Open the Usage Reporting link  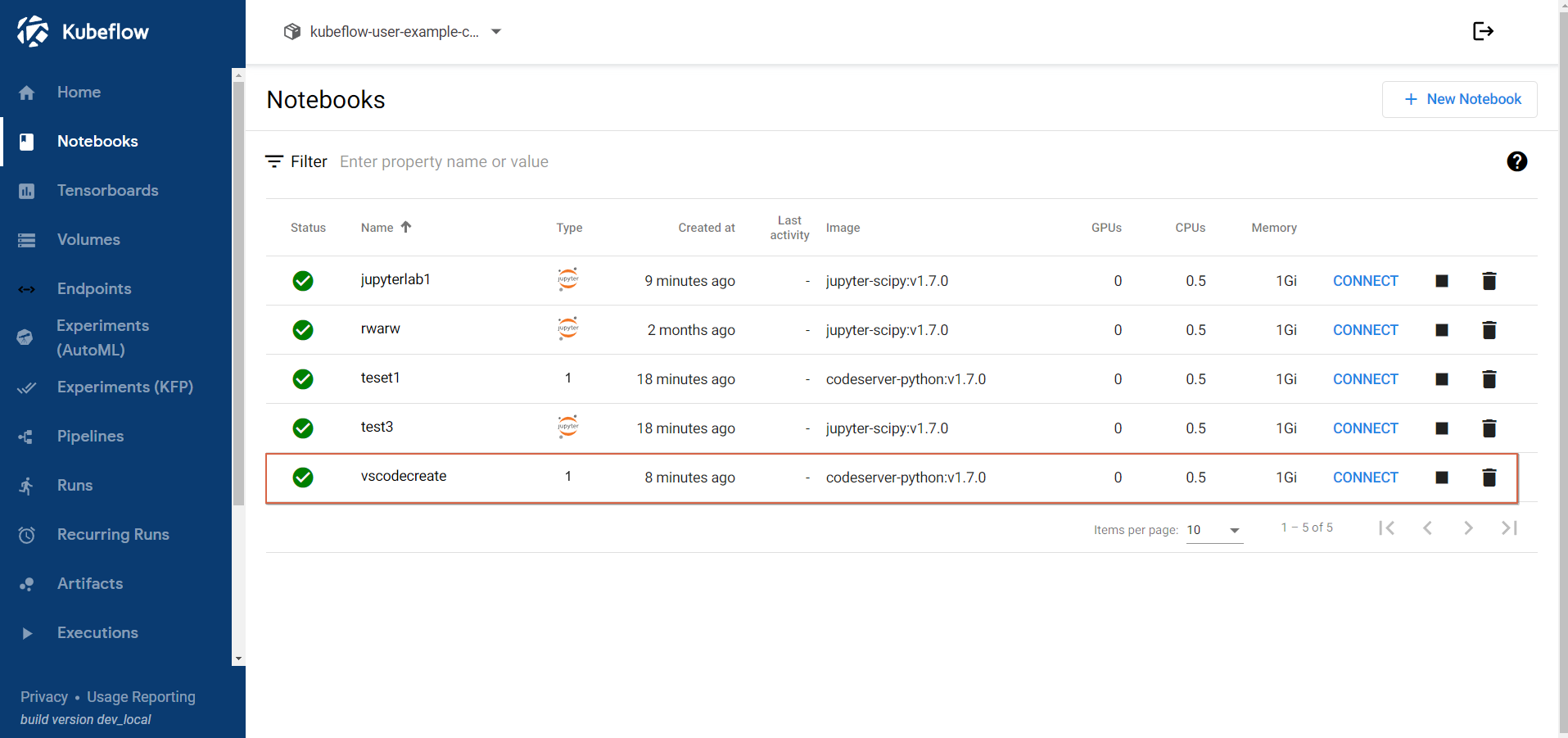[x=141, y=697]
